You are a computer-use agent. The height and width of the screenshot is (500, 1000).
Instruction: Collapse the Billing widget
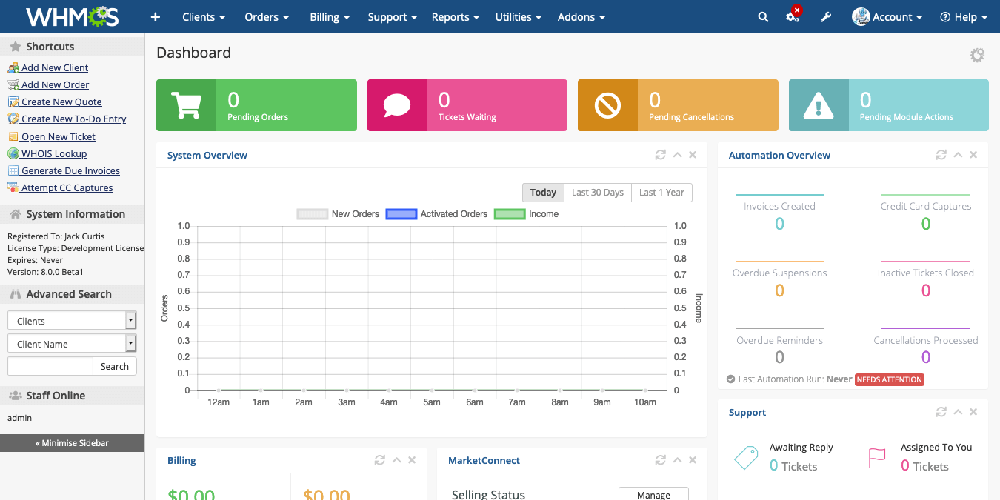point(397,460)
